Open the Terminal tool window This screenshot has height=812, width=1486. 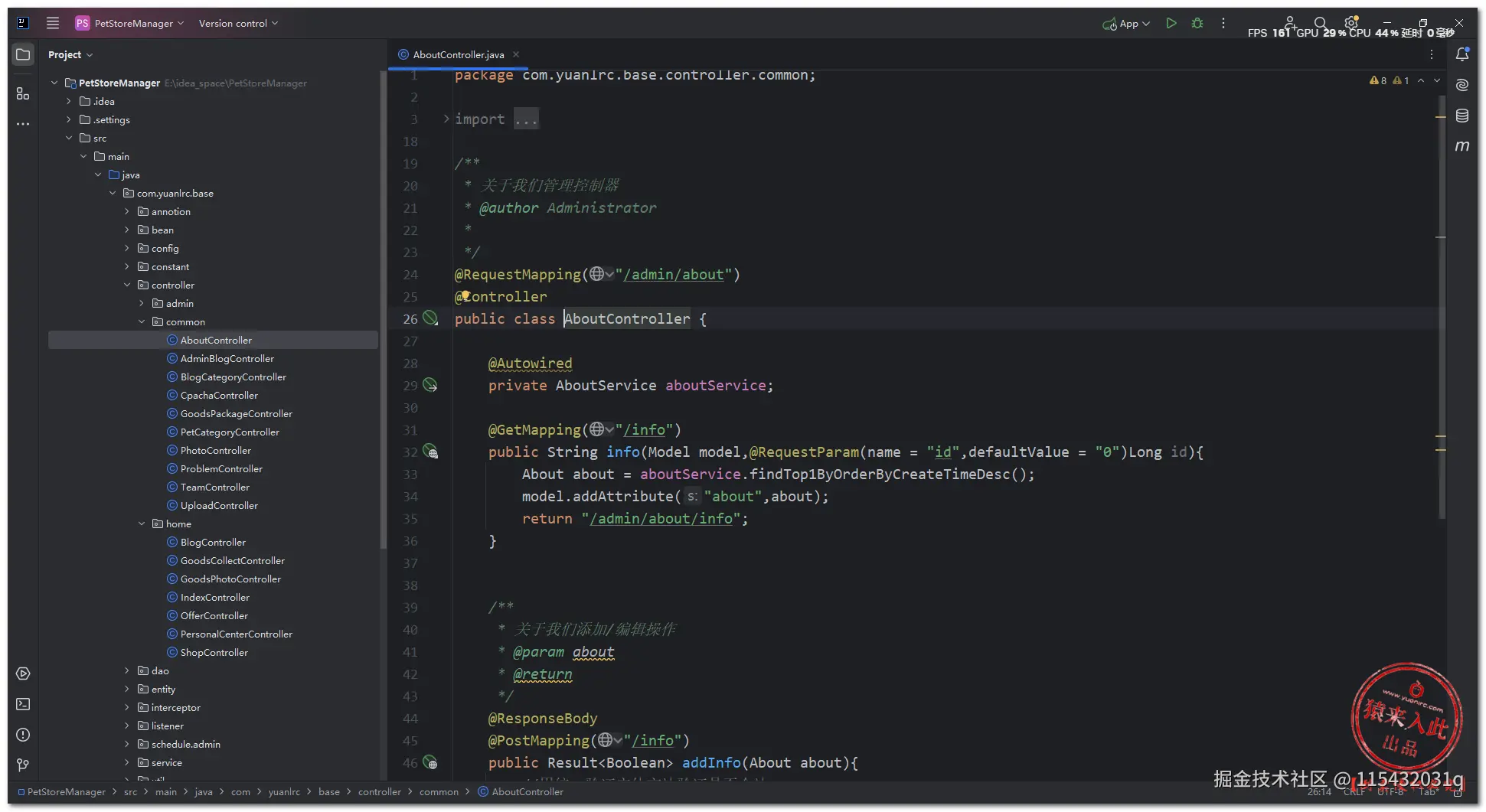23,704
